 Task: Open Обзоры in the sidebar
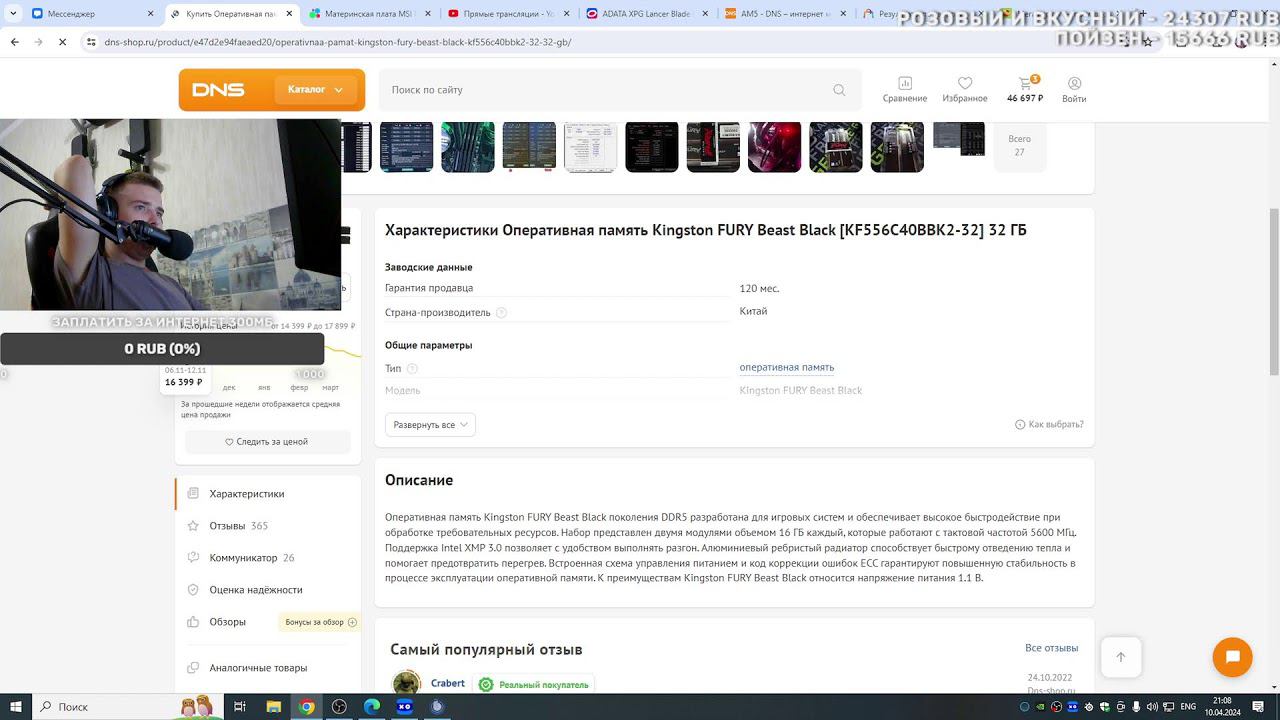(x=227, y=622)
